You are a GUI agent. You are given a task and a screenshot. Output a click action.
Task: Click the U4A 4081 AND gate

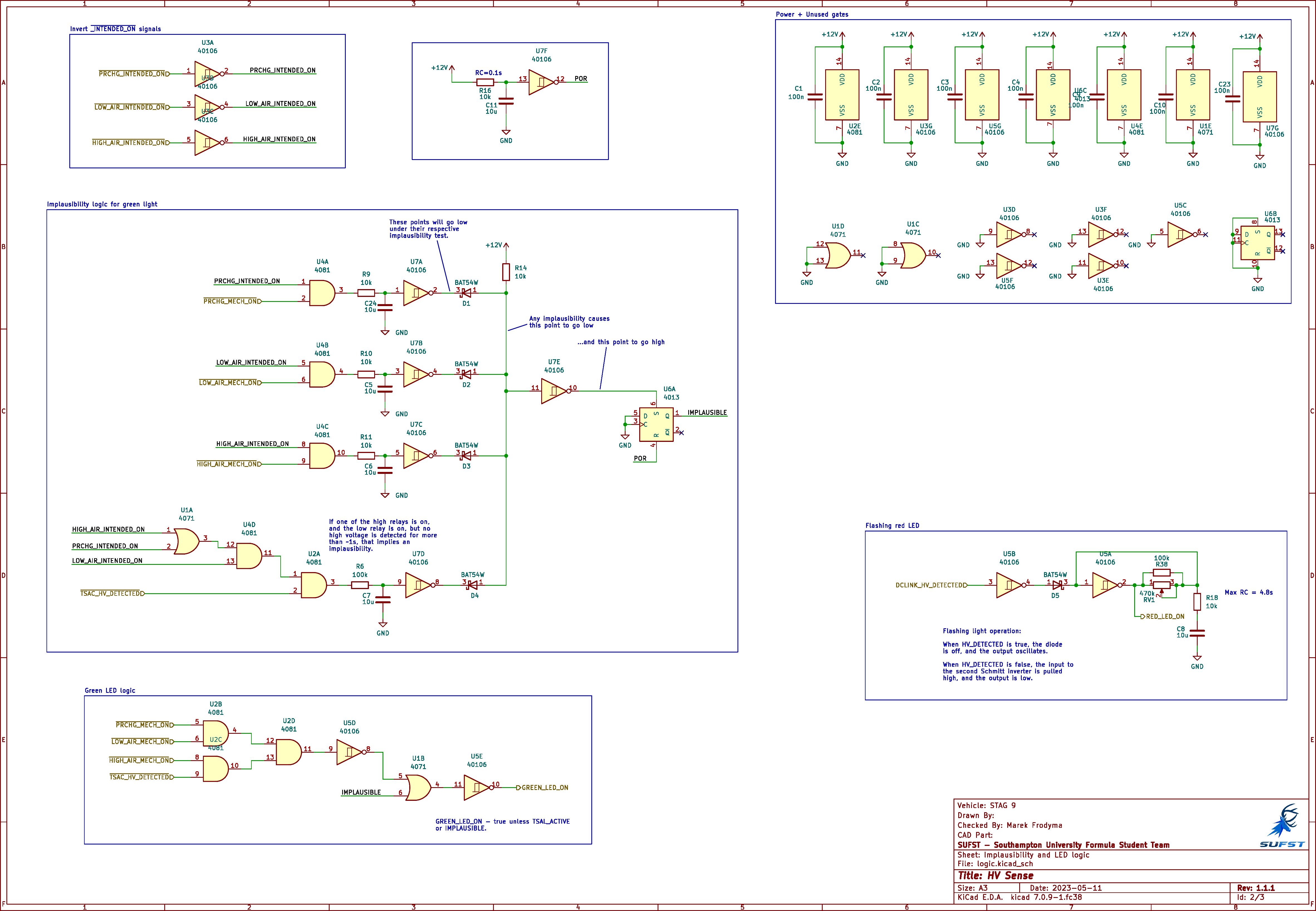pos(322,293)
